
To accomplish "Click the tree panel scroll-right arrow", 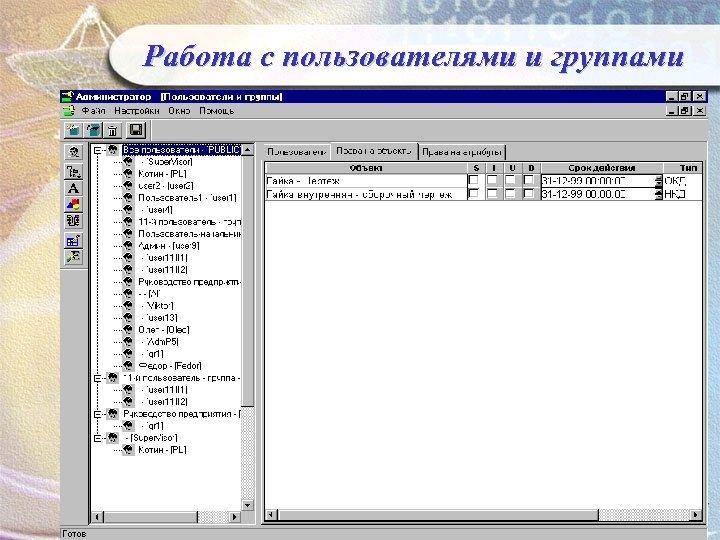I will [x=235, y=517].
